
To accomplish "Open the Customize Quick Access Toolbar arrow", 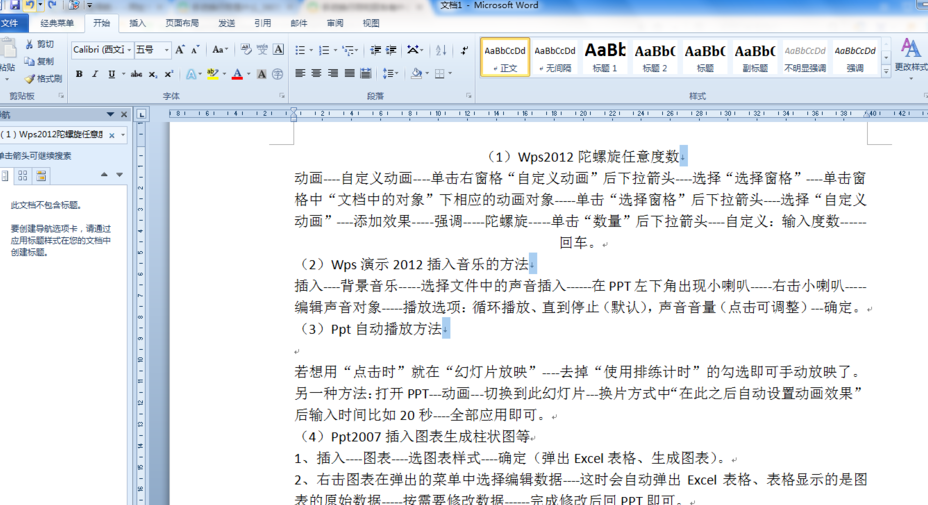I will pyautogui.click(x=89, y=5).
